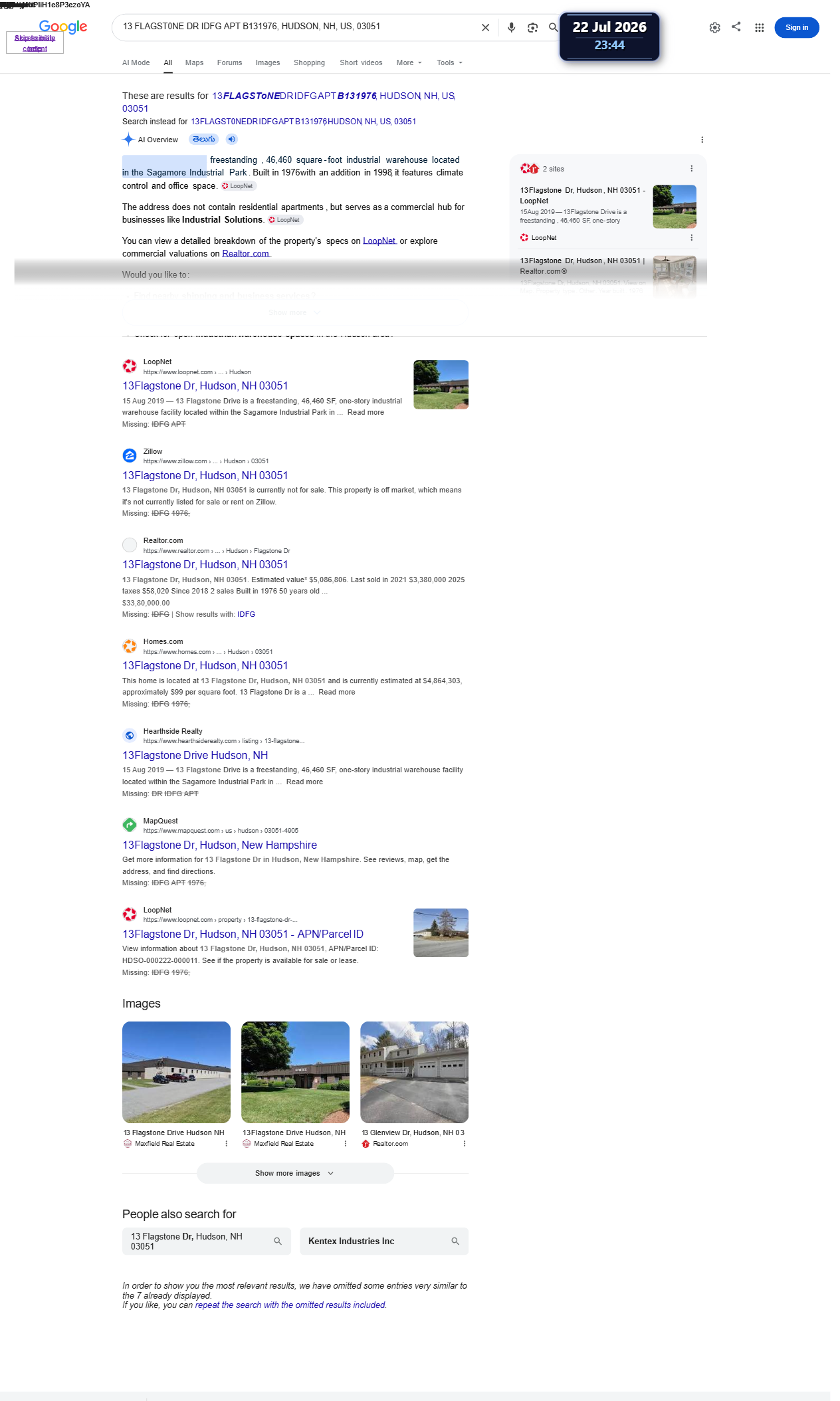Image resolution: width=840 pixels, height=1401 pixels.
Task: Click the LoopNet favicon of the first result
Action: 130,366
